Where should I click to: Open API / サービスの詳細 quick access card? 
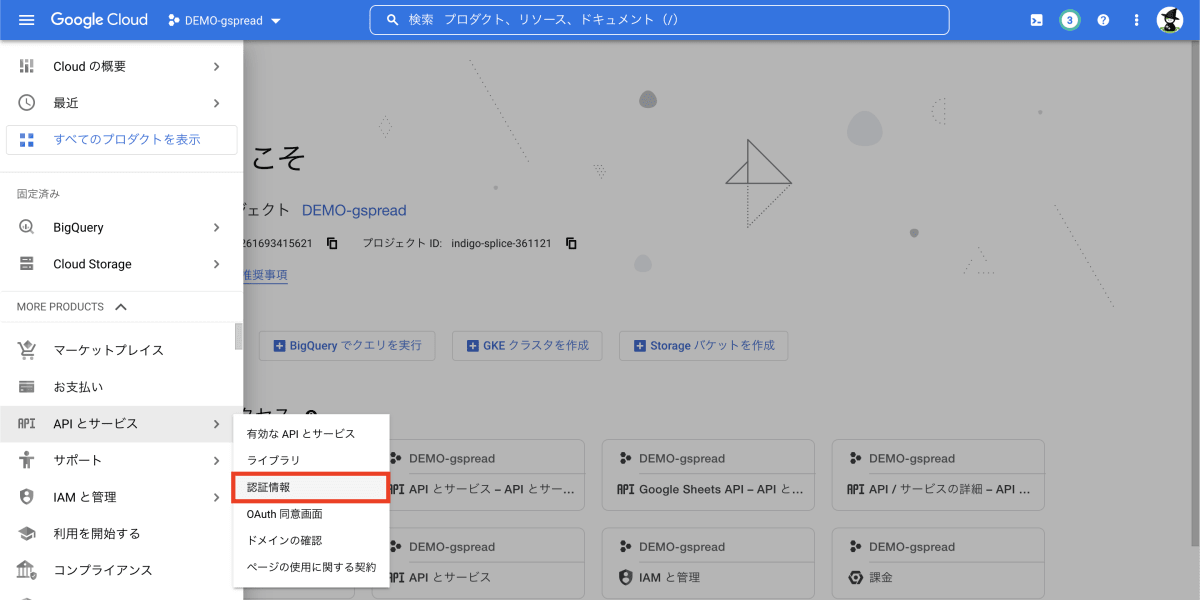click(x=938, y=474)
